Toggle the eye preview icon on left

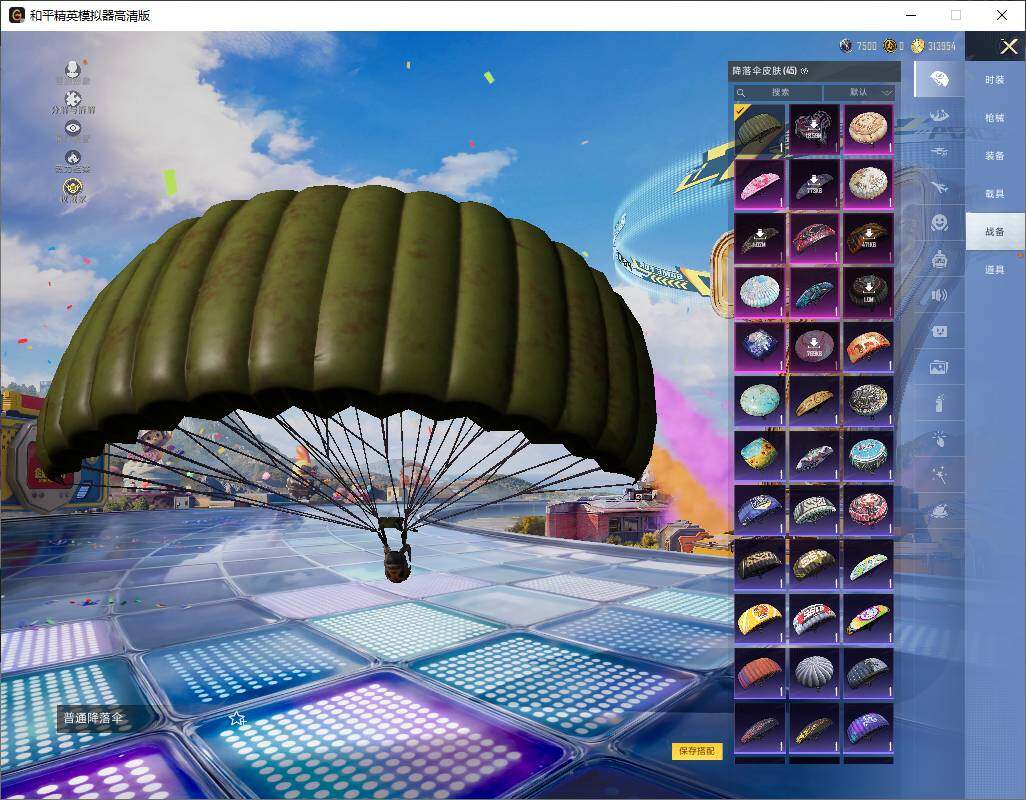(73, 128)
